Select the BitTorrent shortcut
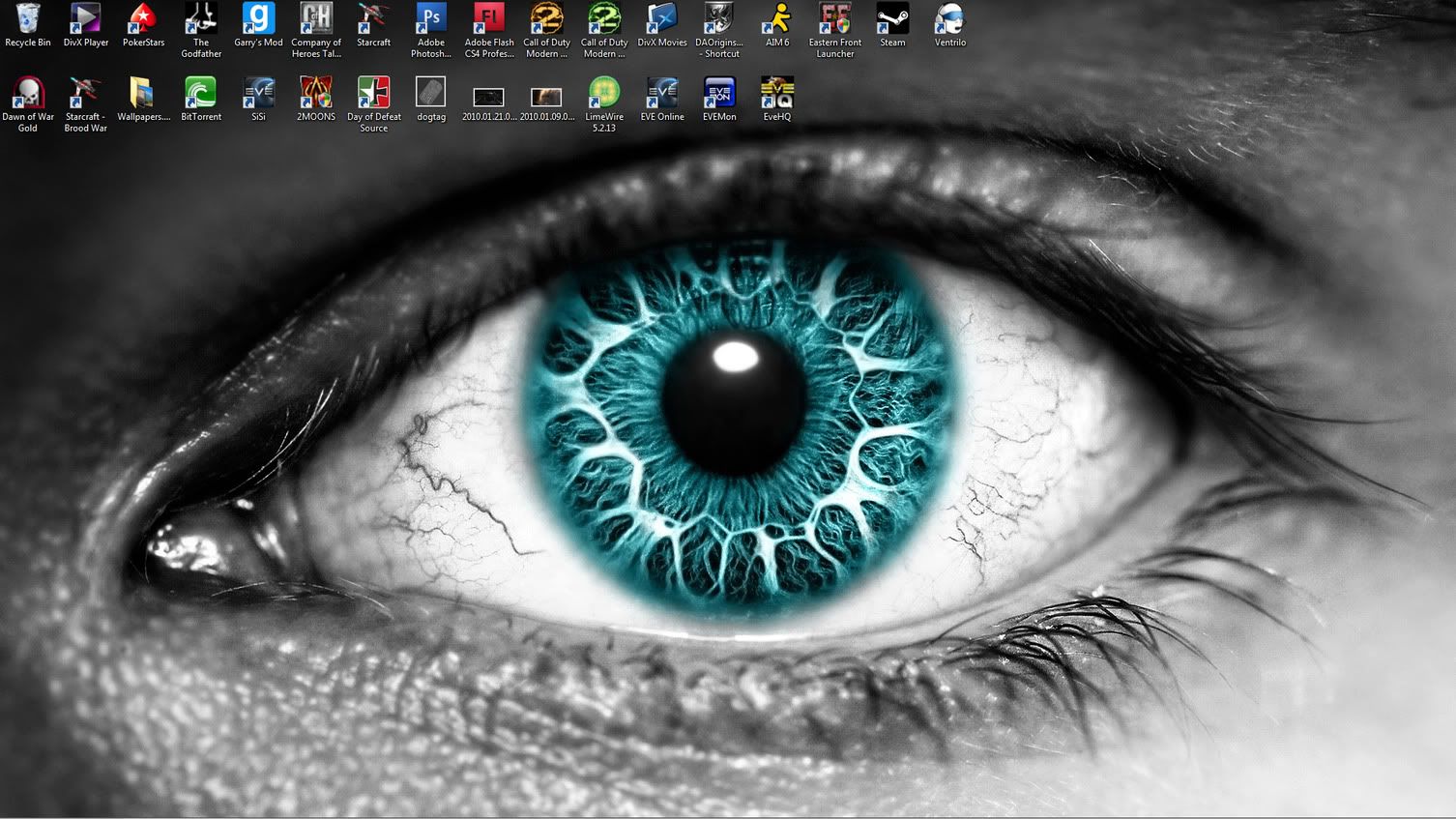 coord(201,93)
